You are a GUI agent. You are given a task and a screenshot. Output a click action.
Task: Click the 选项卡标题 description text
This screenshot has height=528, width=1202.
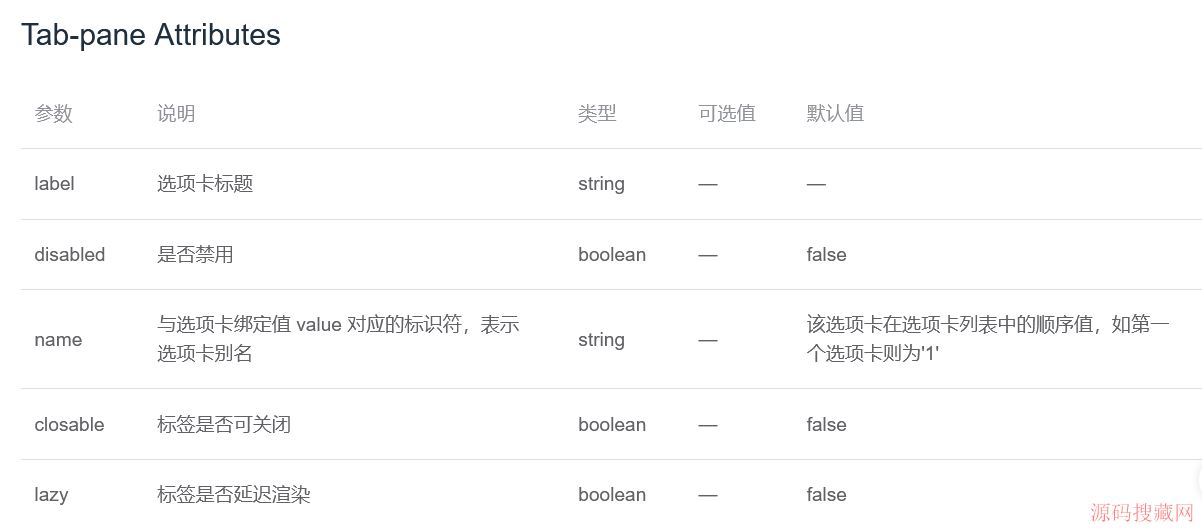pyautogui.click(x=205, y=184)
